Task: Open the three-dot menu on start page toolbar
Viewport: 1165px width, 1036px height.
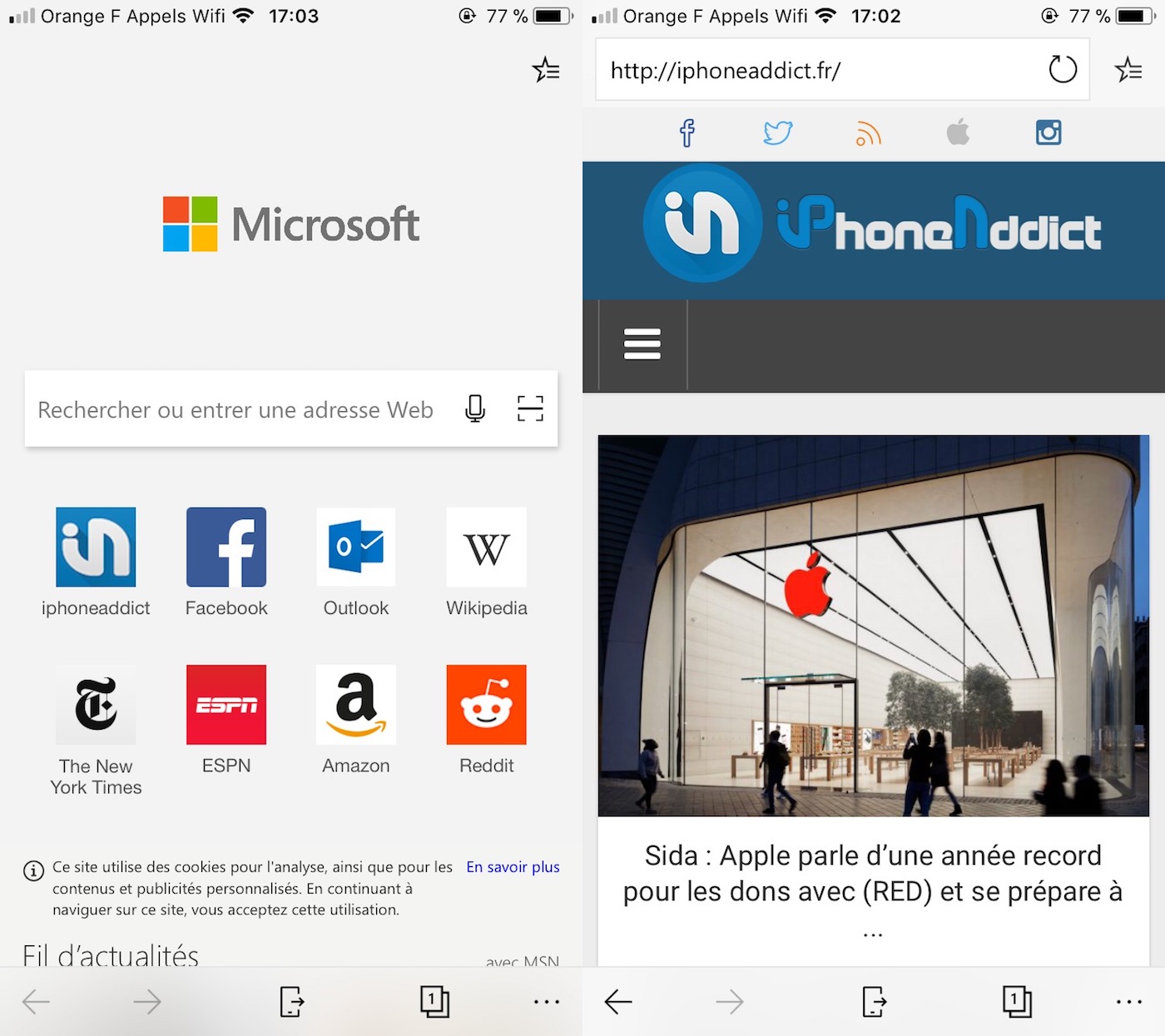Action: click(547, 1002)
